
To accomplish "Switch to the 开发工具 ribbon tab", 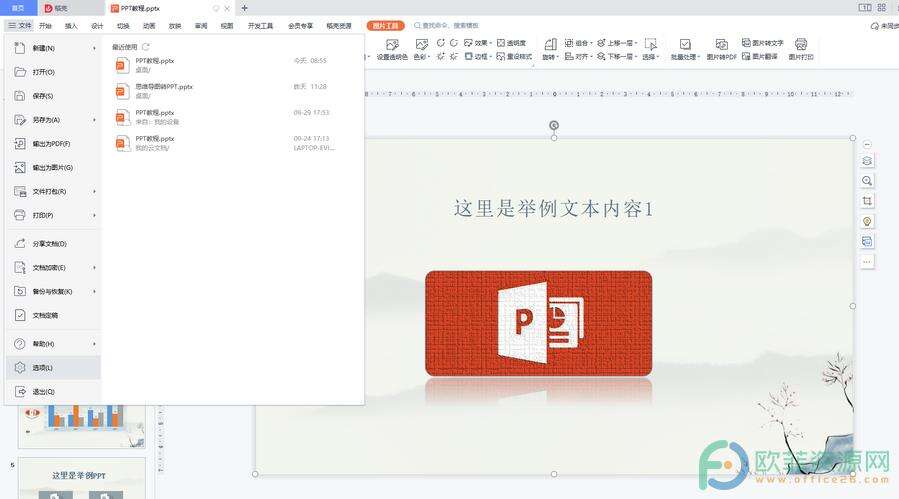I will [260, 26].
